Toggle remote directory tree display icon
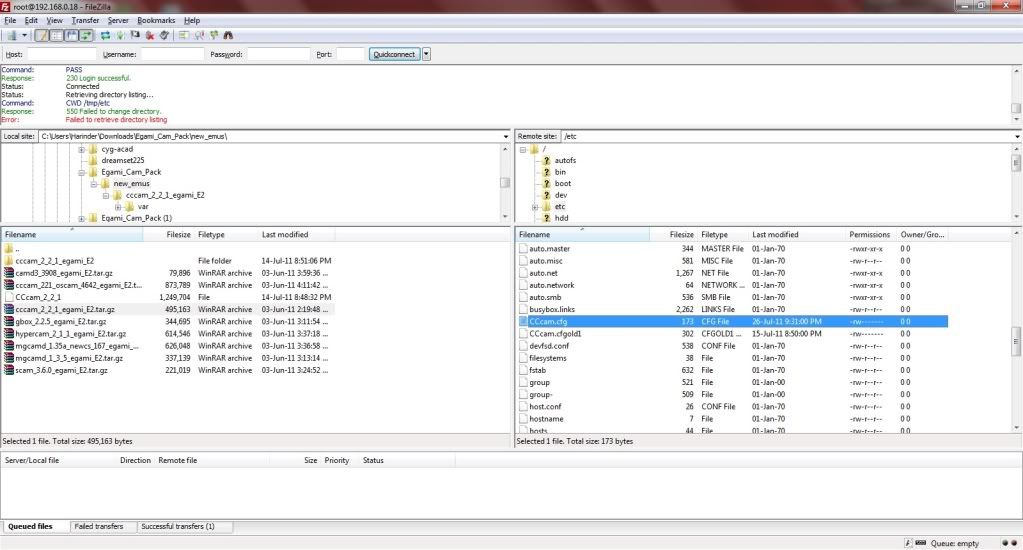The height and width of the screenshot is (550, 1023). (71, 35)
